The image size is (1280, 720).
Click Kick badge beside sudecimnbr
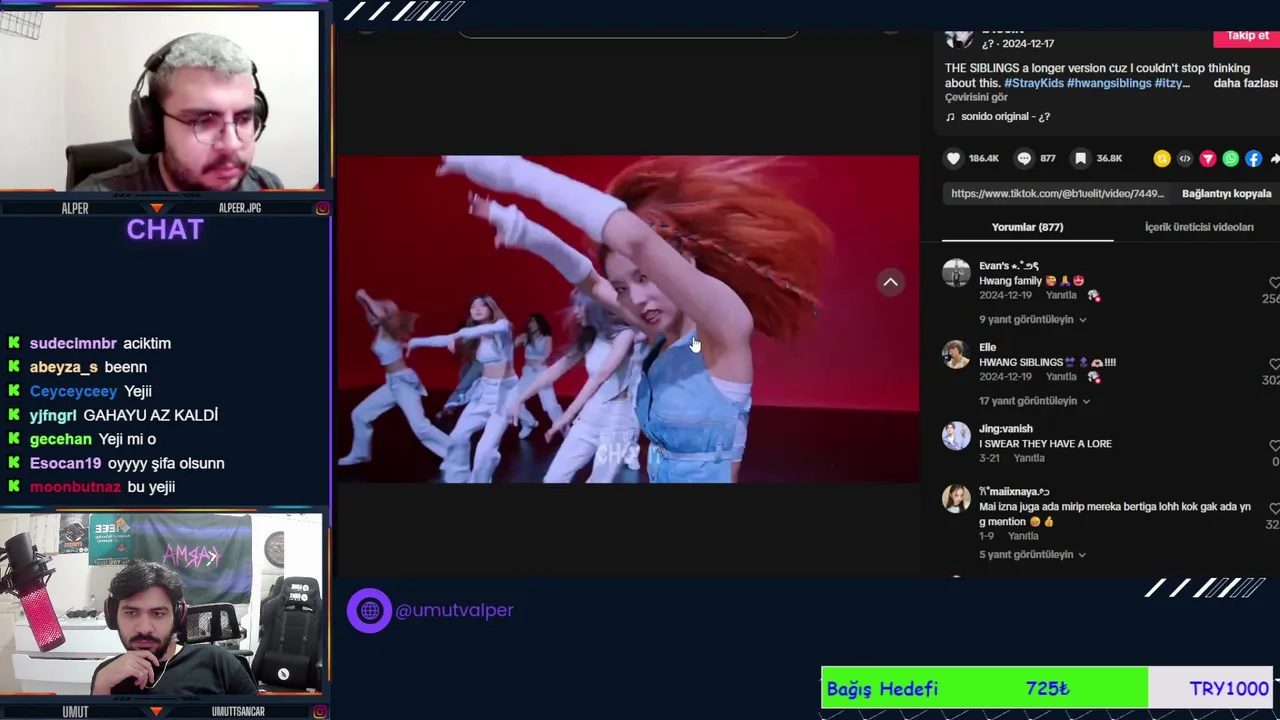(14, 343)
